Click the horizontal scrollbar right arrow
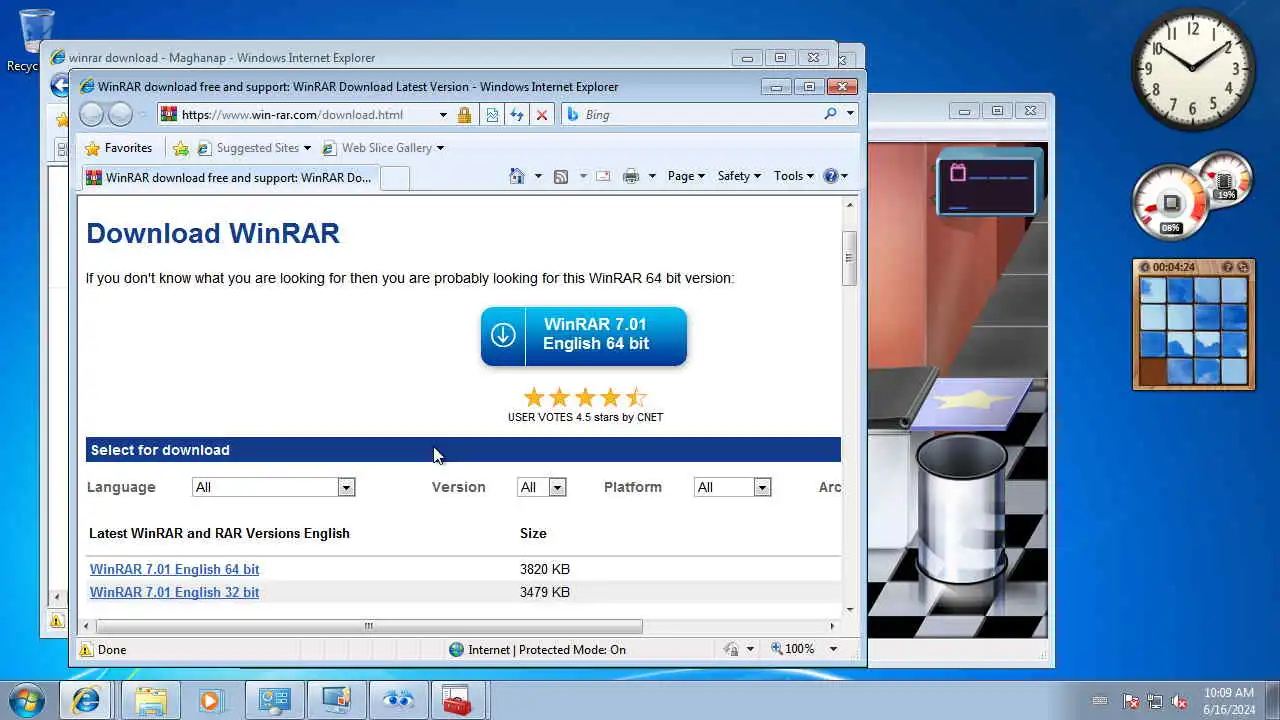 pyautogui.click(x=832, y=626)
